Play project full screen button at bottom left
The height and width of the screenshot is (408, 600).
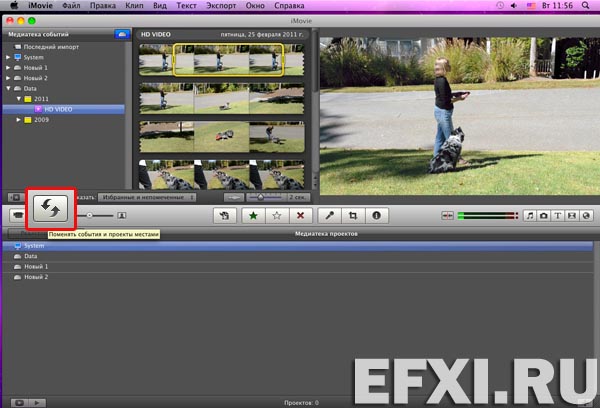(x=19, y=403)
